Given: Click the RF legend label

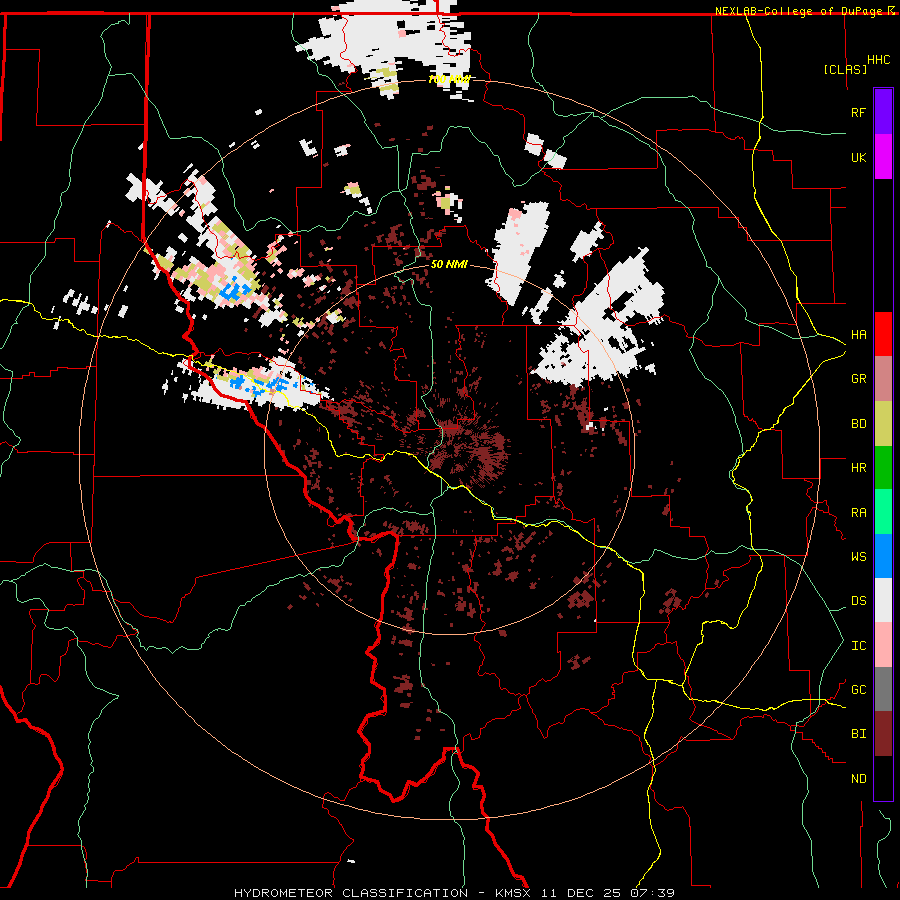Looking at the screenshot, I should pyautogui.click(x=858, y=112).
